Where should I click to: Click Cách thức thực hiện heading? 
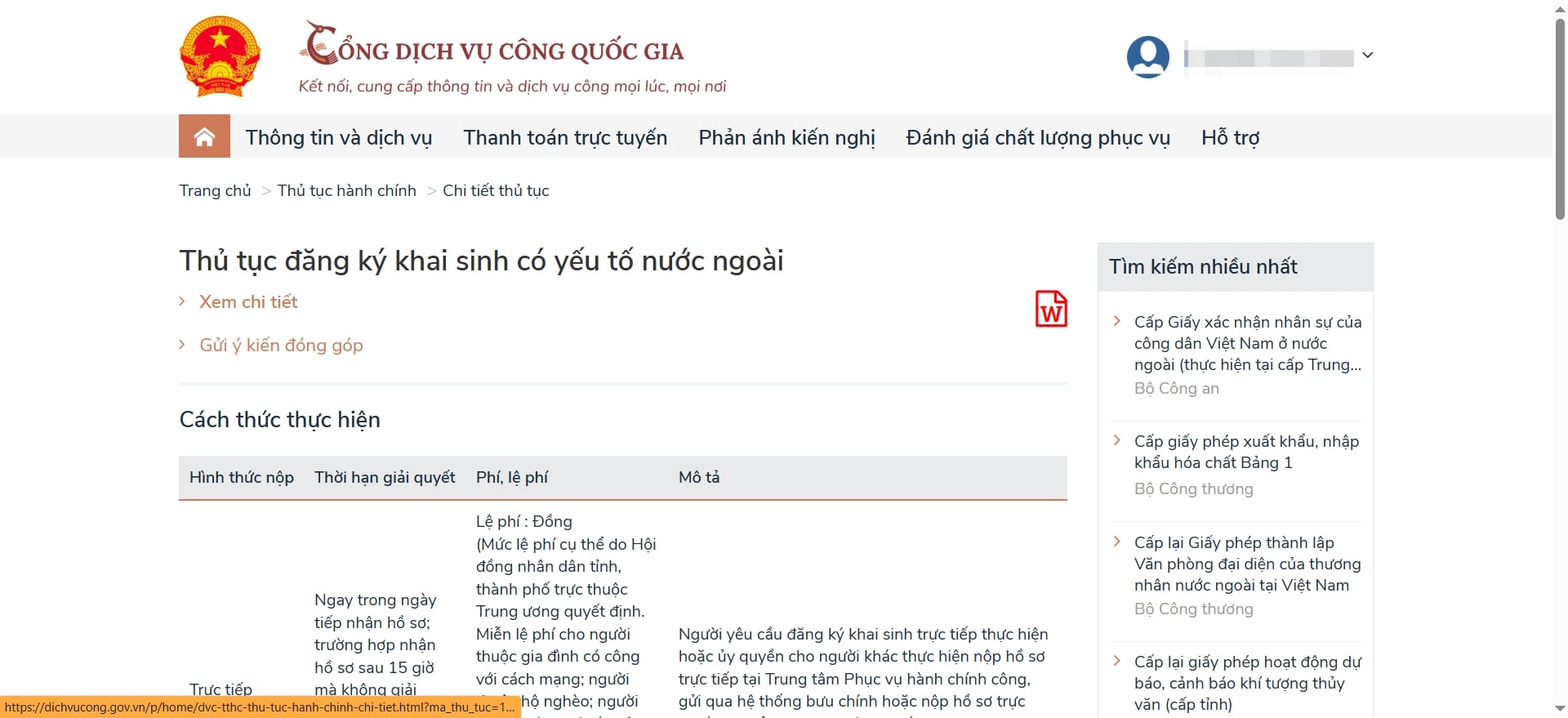coord(280,419)
